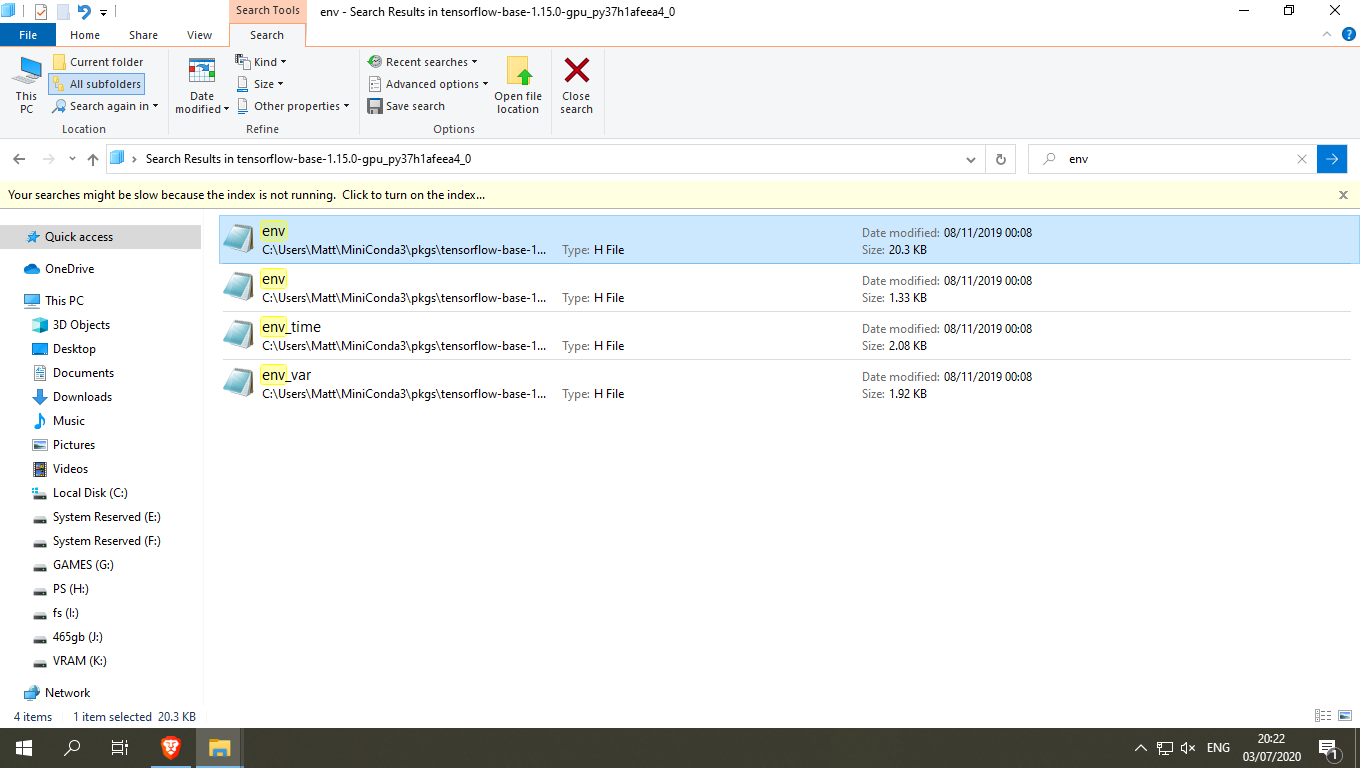Open recent locations chevron
1360x768 pixels.
72,159
